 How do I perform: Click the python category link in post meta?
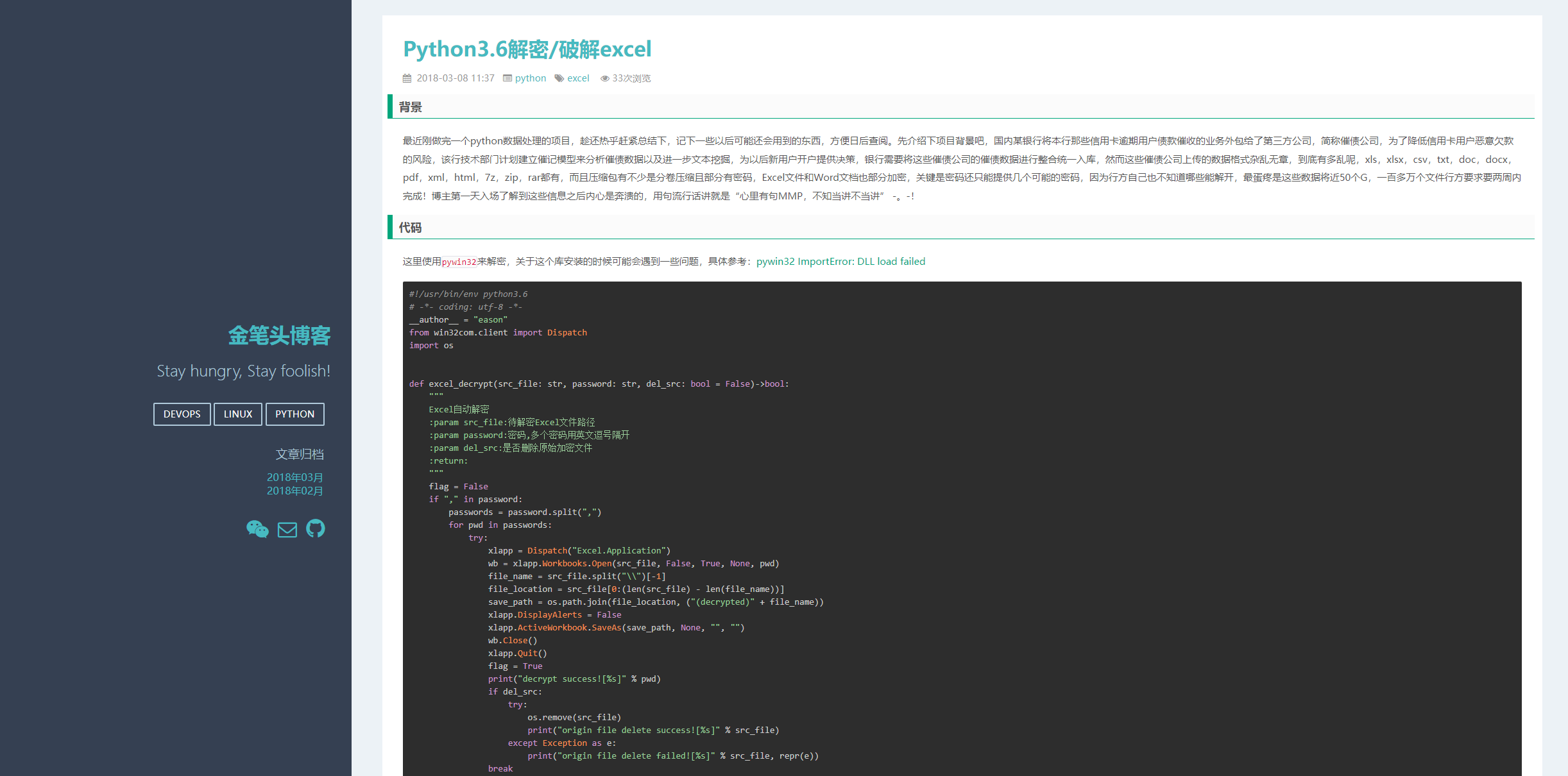[x=531, y=78]
